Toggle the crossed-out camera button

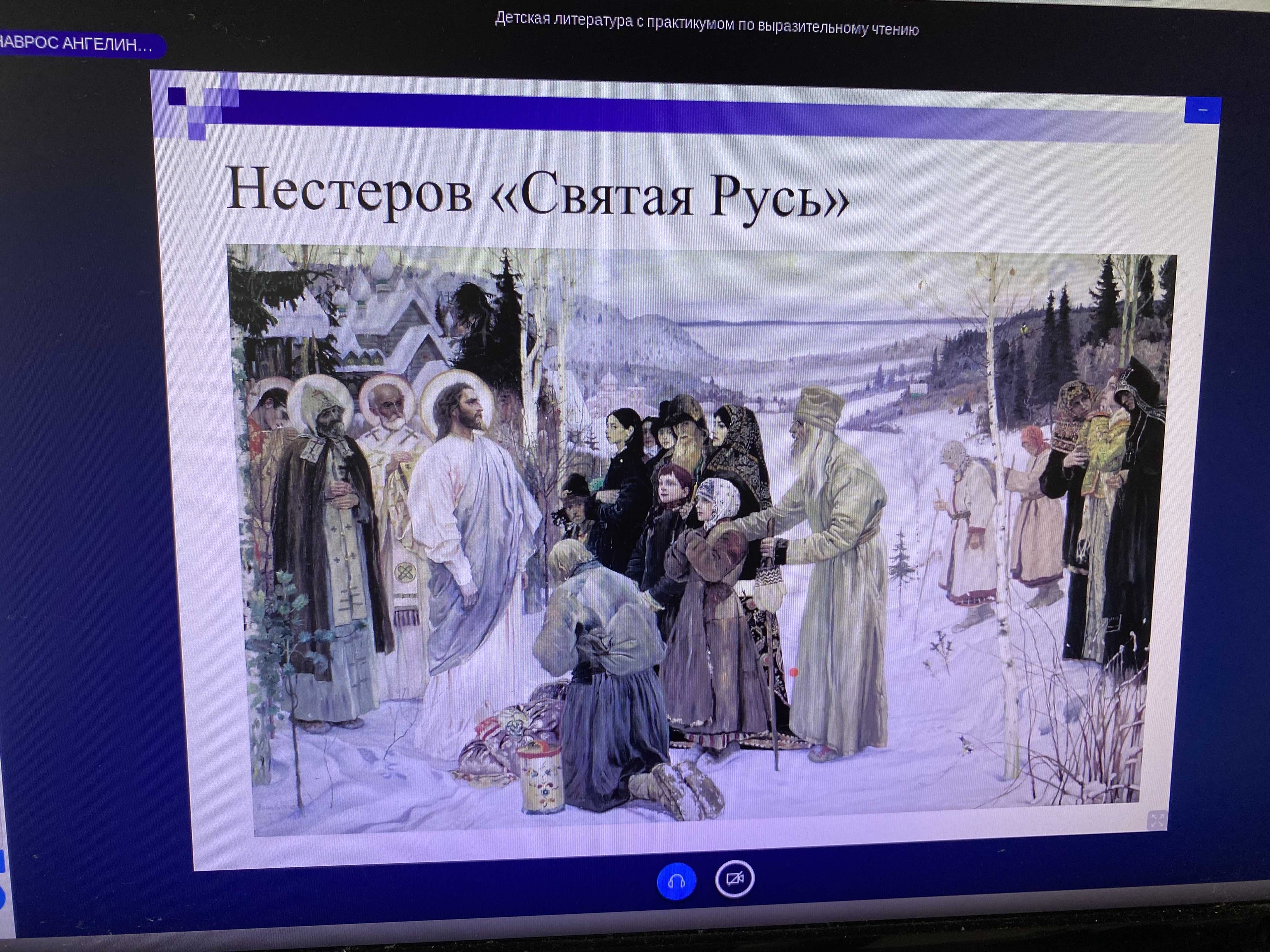(735, 879)
